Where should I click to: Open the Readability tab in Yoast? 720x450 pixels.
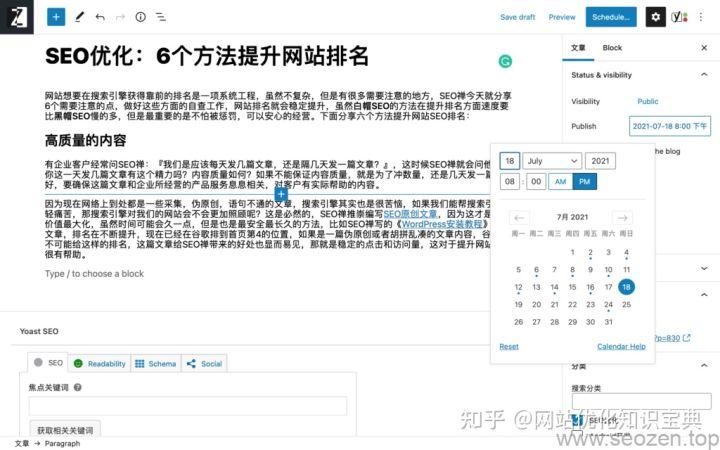(x=100, y=364)
